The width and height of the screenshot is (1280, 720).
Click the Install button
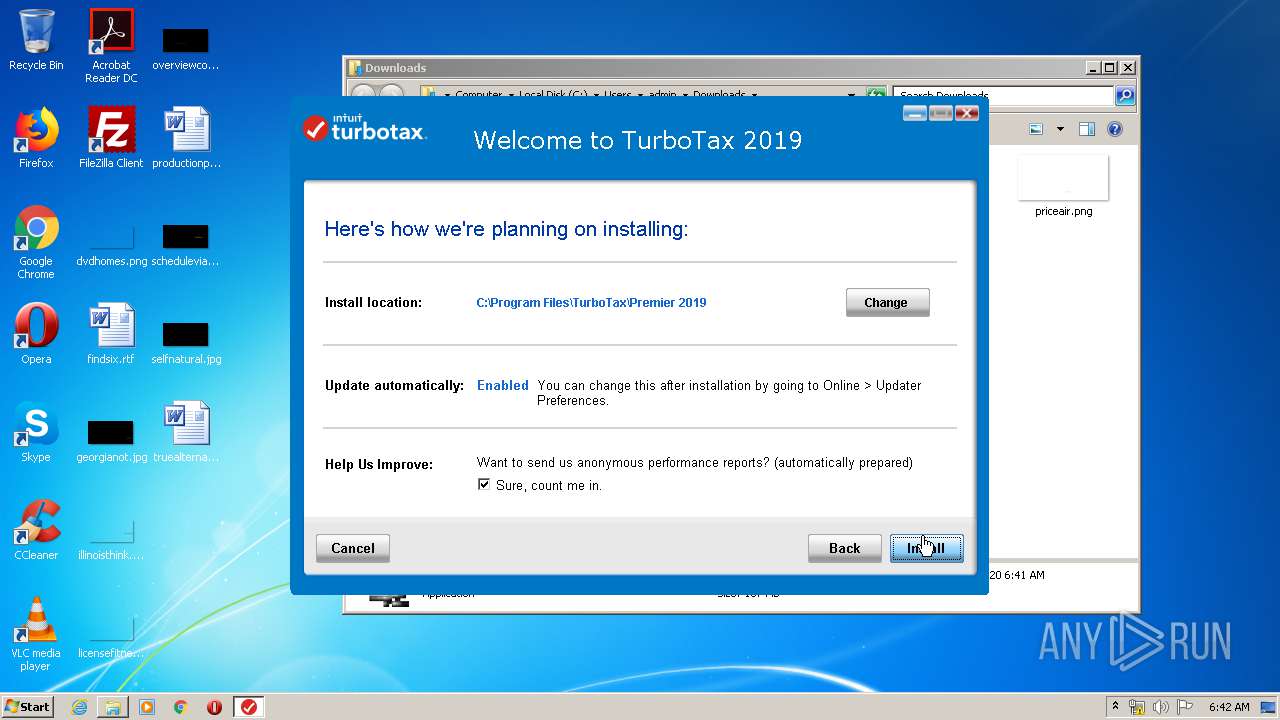point(927,548)
